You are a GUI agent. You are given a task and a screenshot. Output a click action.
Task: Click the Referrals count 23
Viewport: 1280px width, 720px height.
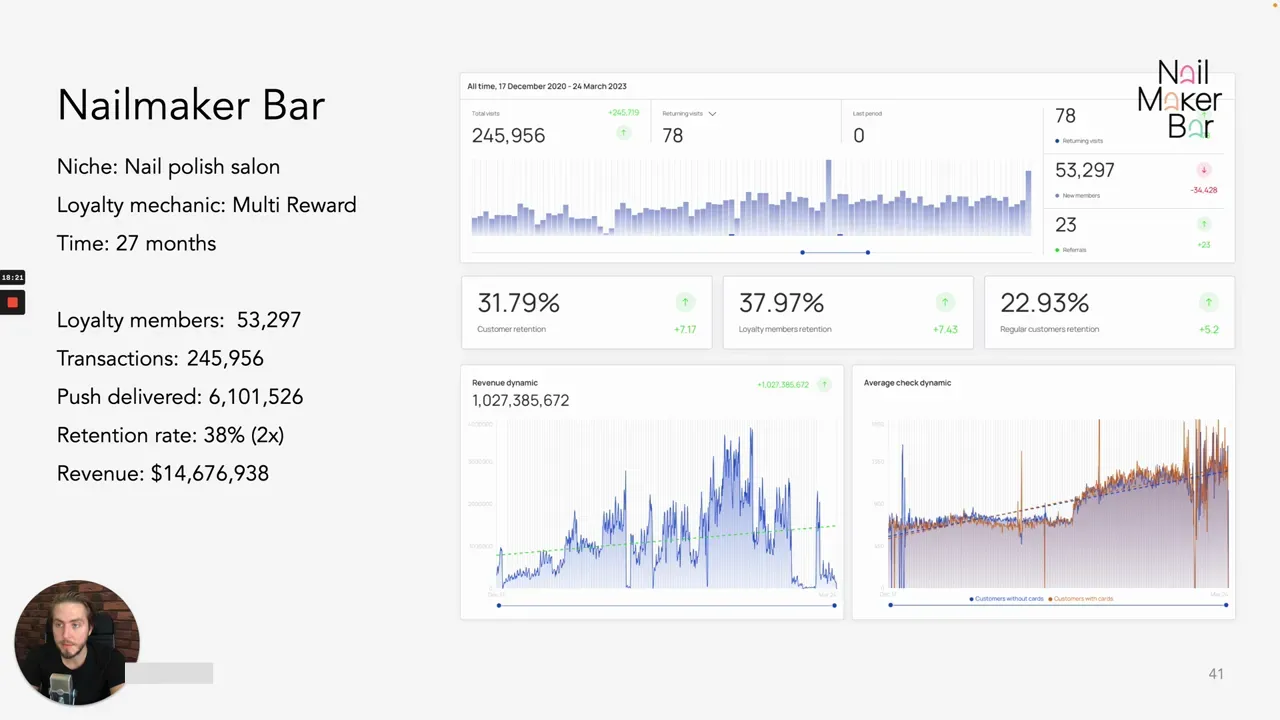tap(1065, 225)
